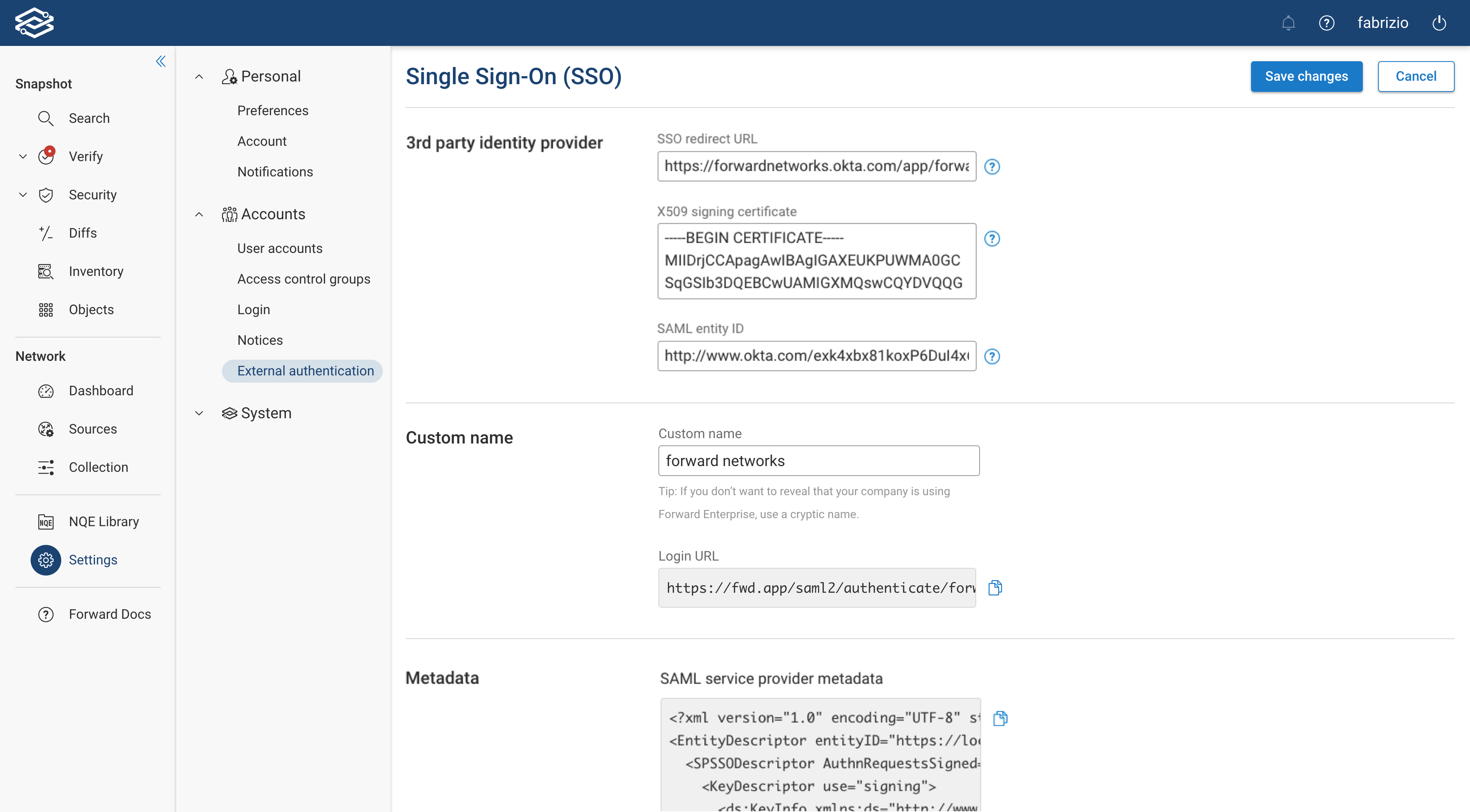Open the NQE Library icon
1470x812 pixels.
45,521
